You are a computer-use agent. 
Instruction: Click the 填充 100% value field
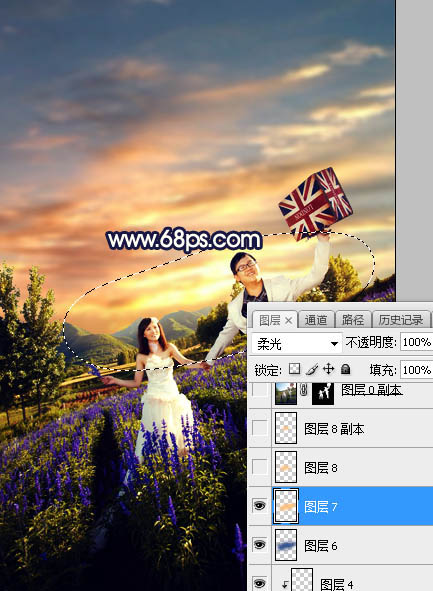coord(416,370)
